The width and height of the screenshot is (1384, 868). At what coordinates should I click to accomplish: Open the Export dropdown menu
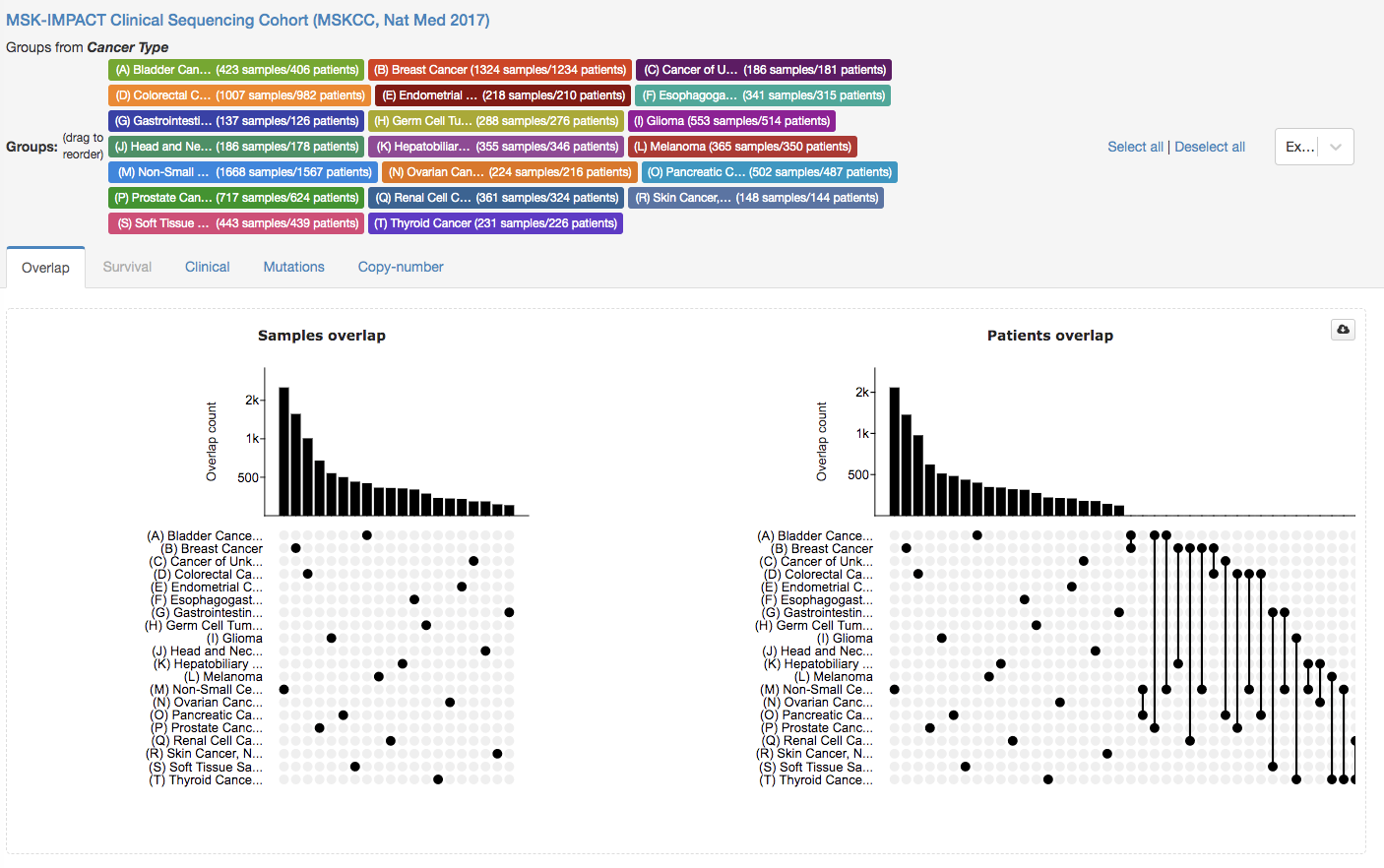click(1314, 146)
